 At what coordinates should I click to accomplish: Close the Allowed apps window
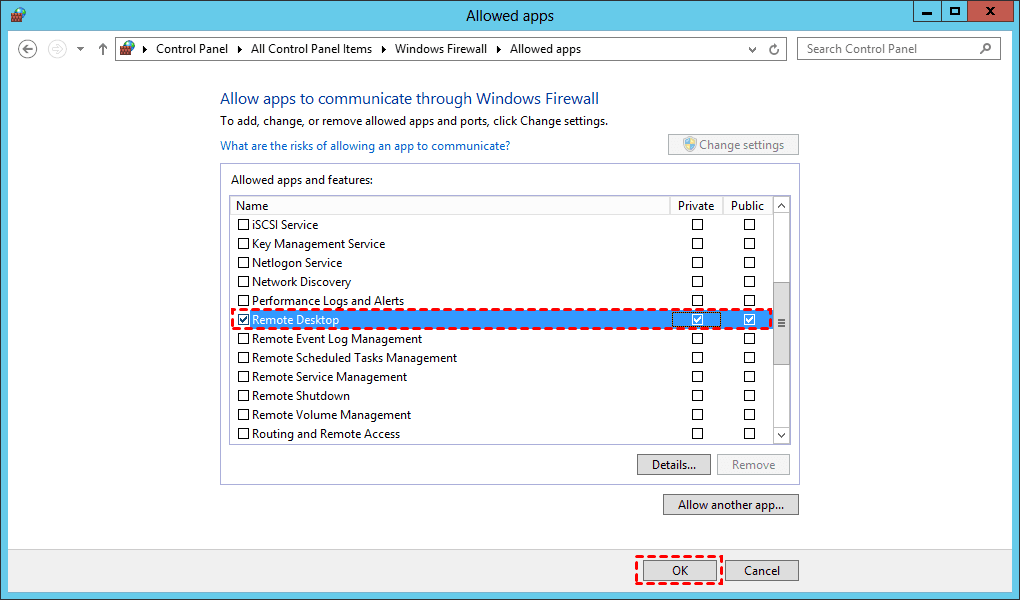point(990,11)
